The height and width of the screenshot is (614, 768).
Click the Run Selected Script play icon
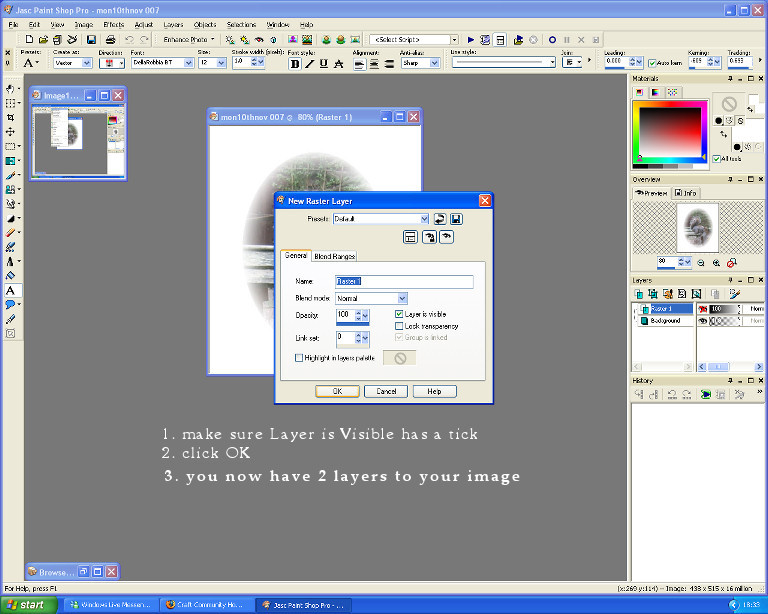471,40
